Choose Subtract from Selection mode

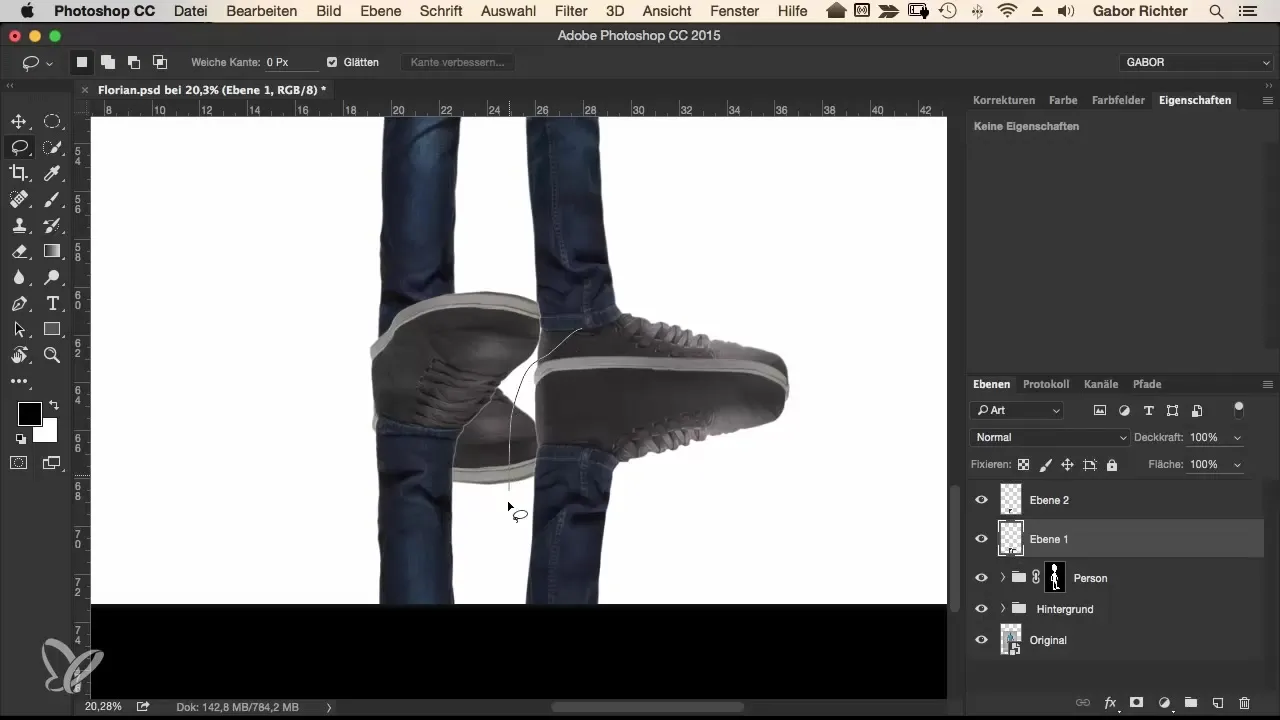(134, 62)
